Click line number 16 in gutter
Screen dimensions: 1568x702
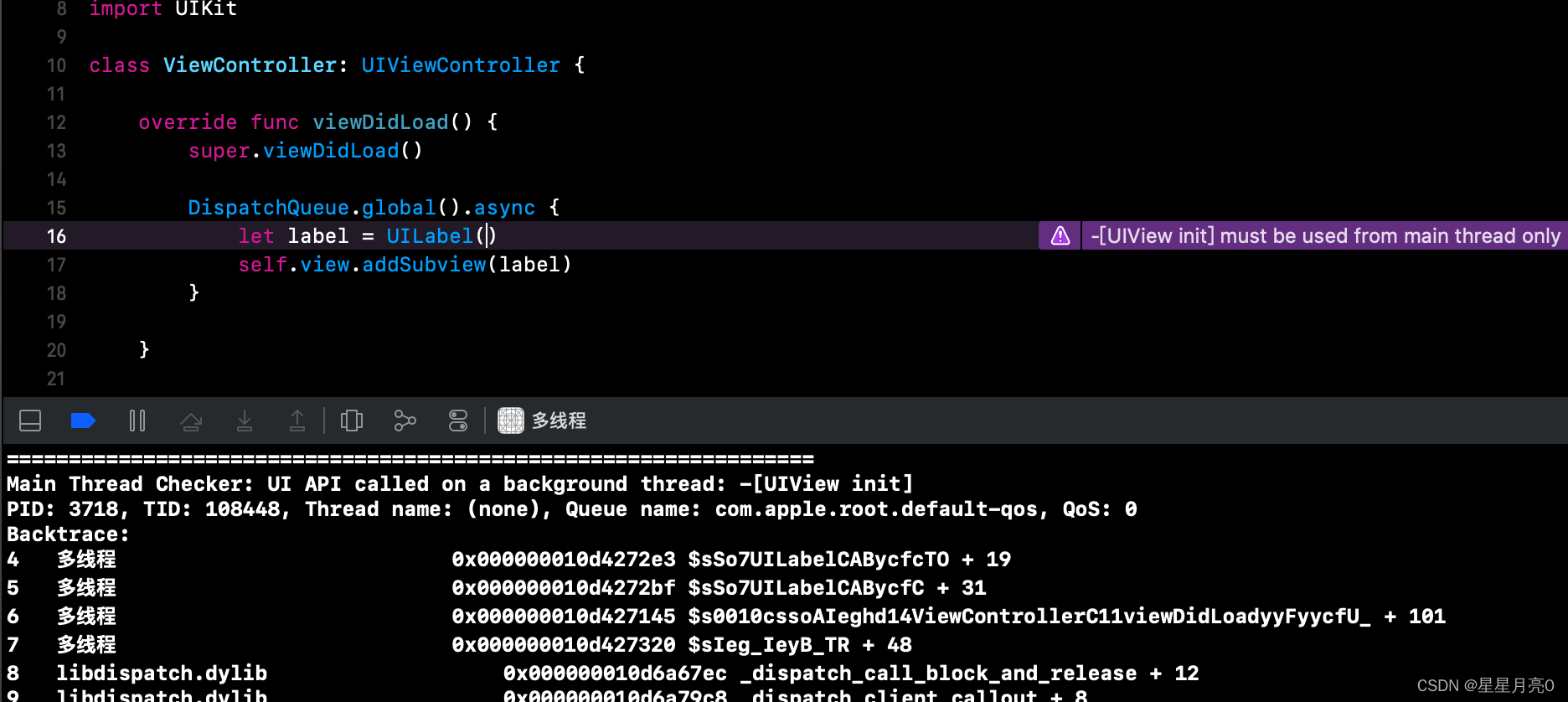click(56, 236)
